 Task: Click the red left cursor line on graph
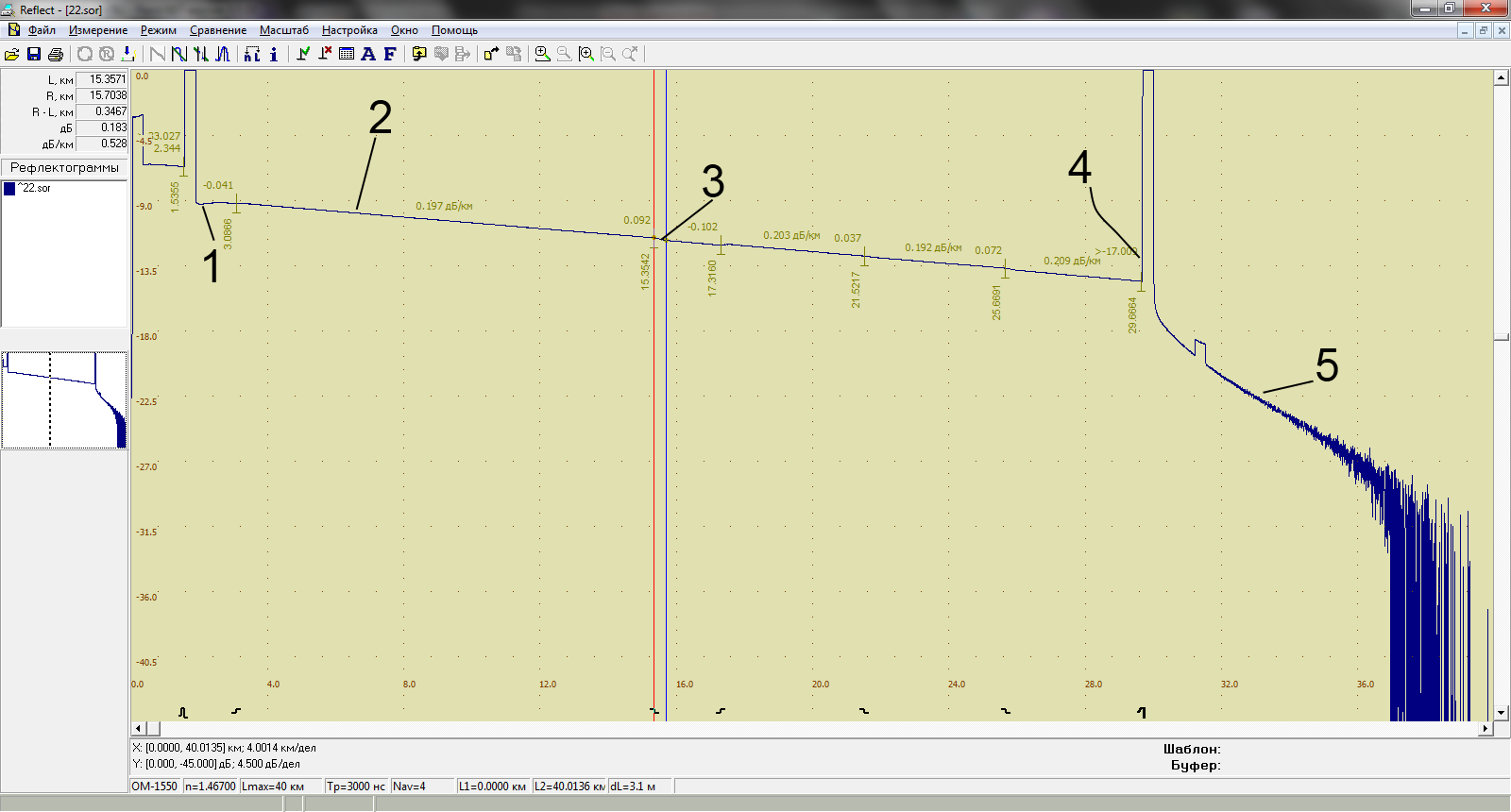click(654, 397)
